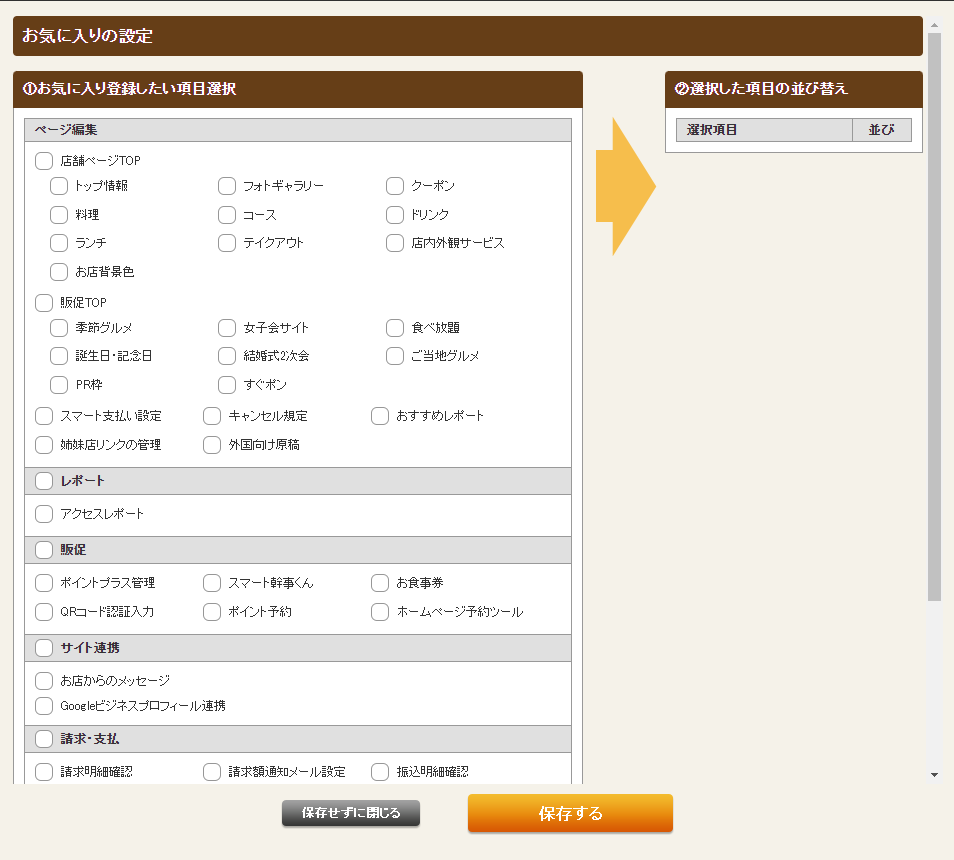Click the 保存する button
This screenshot has height=860, width=954.
coord(570,813)
